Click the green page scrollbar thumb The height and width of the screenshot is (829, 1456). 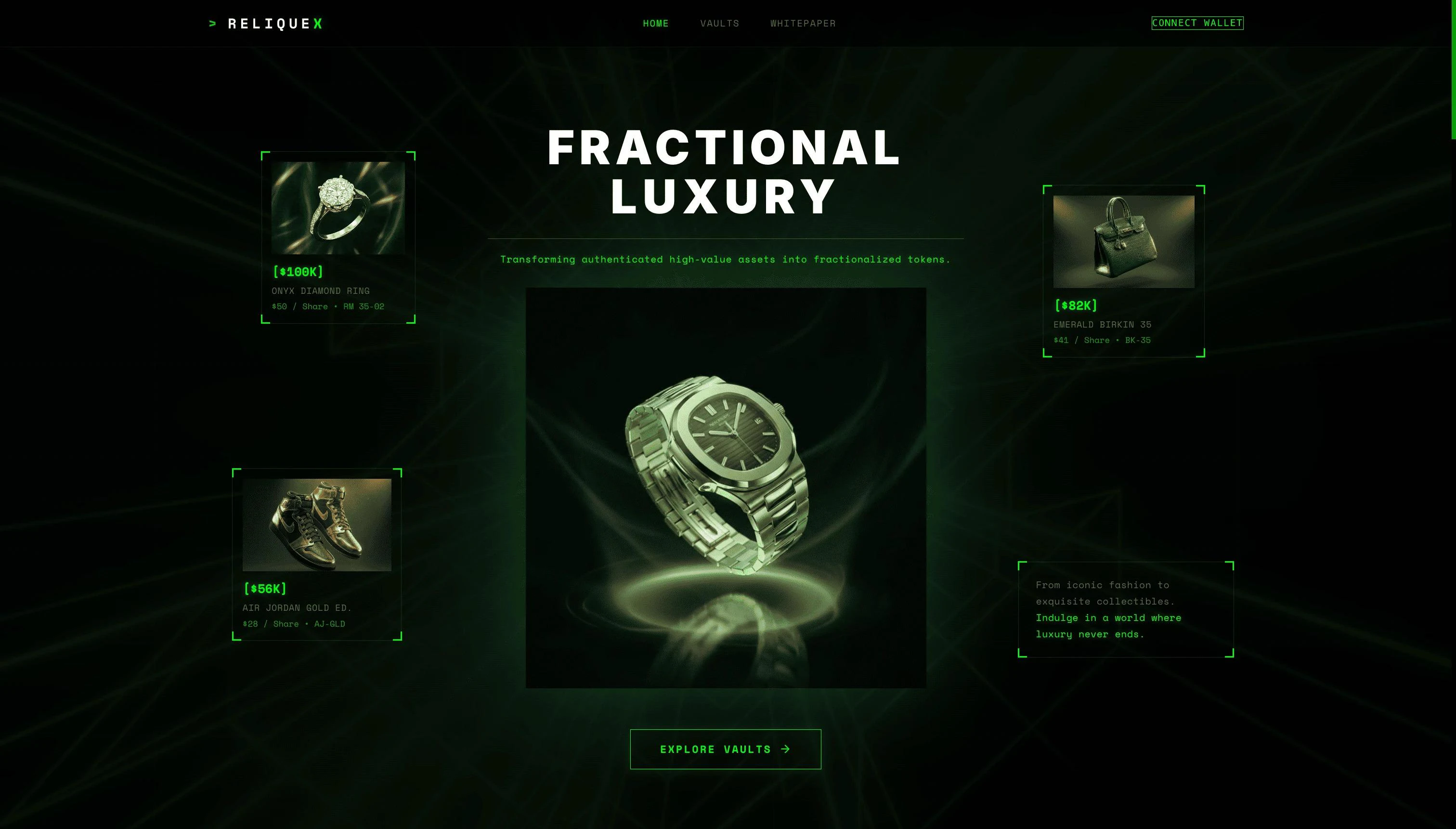[x=1453, y=69]
